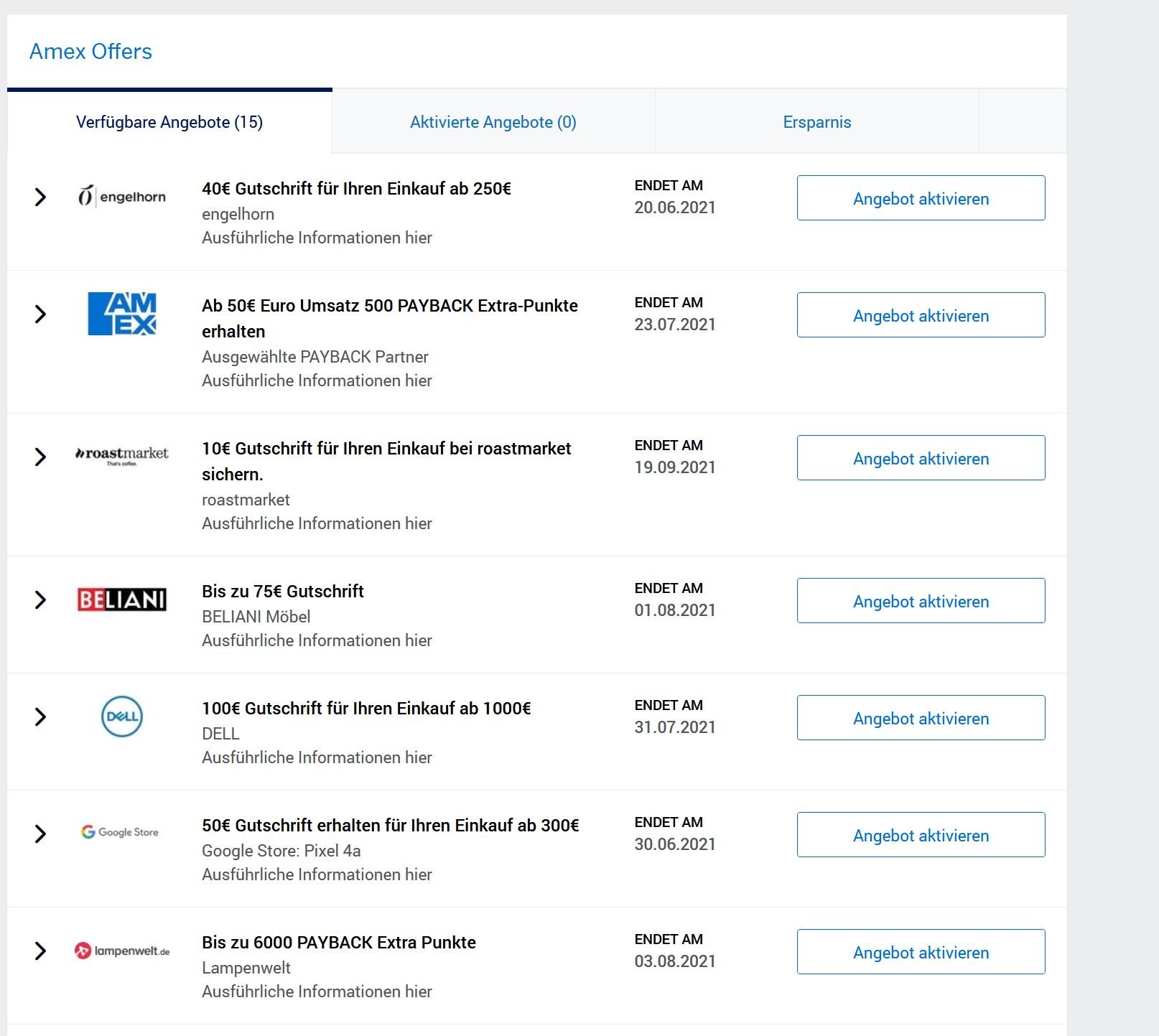Click merchant name 'engelhorn' under offer title

[x=238, y=214]
